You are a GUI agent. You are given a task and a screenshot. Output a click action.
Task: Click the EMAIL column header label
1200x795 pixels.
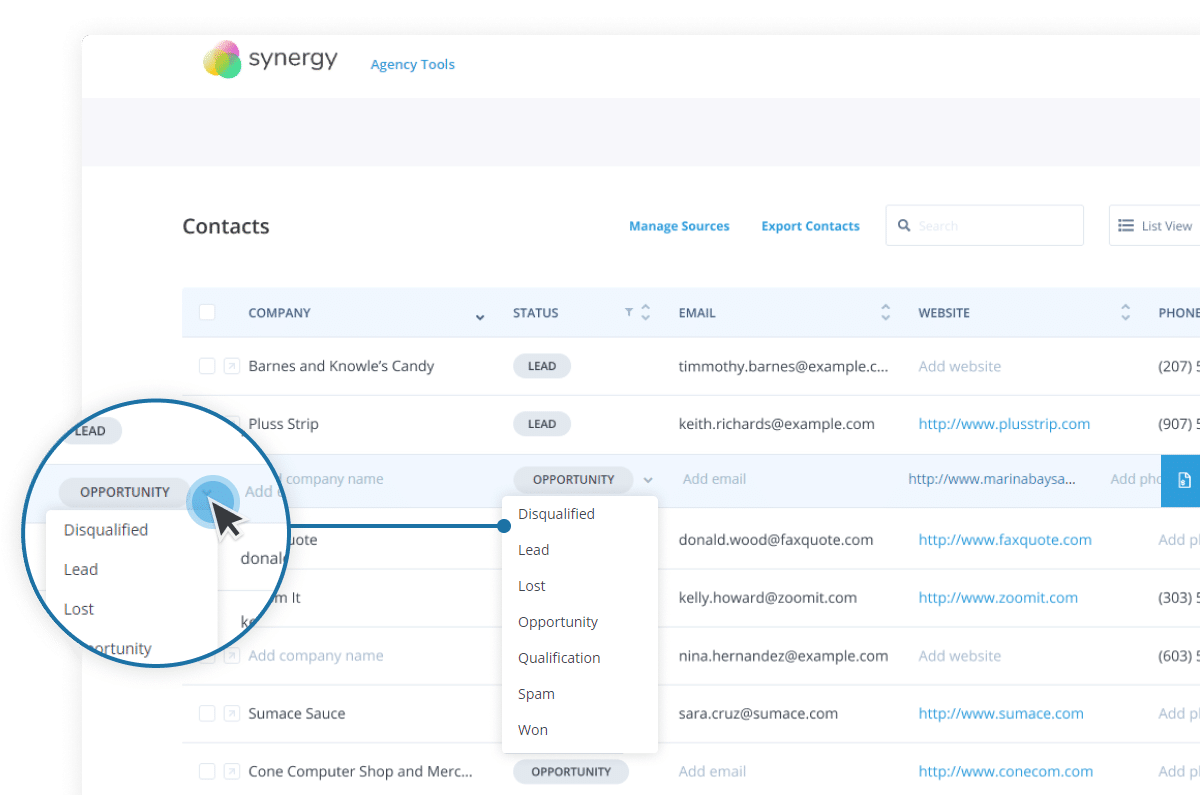697,313
